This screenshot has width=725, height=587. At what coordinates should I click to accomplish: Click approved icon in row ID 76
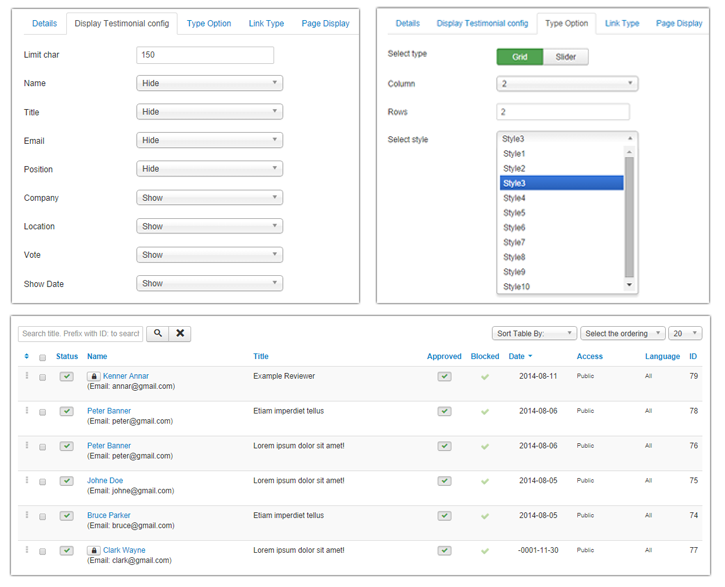(x=444, y=446)
